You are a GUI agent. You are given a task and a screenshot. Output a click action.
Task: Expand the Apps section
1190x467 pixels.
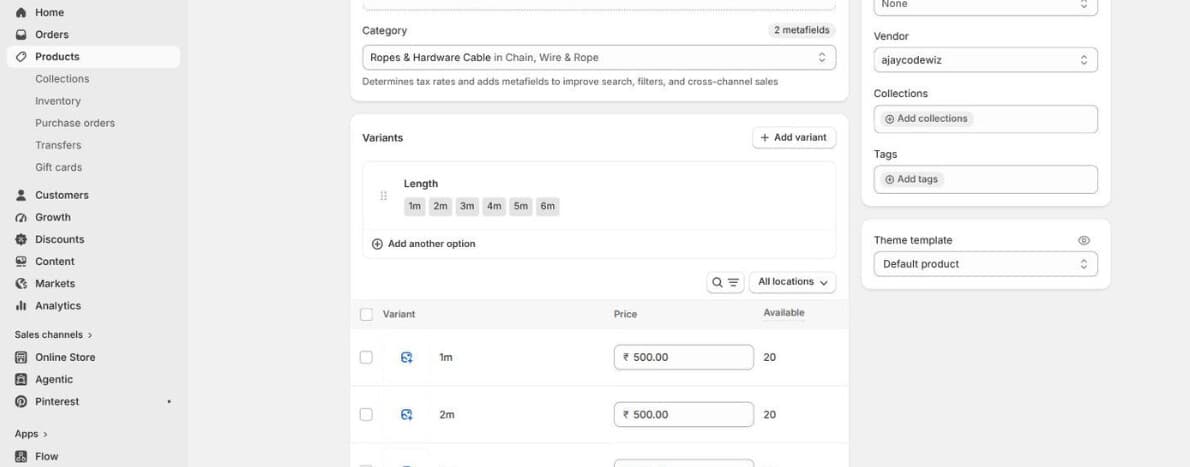pyautogui.click(x=31, y=434)
